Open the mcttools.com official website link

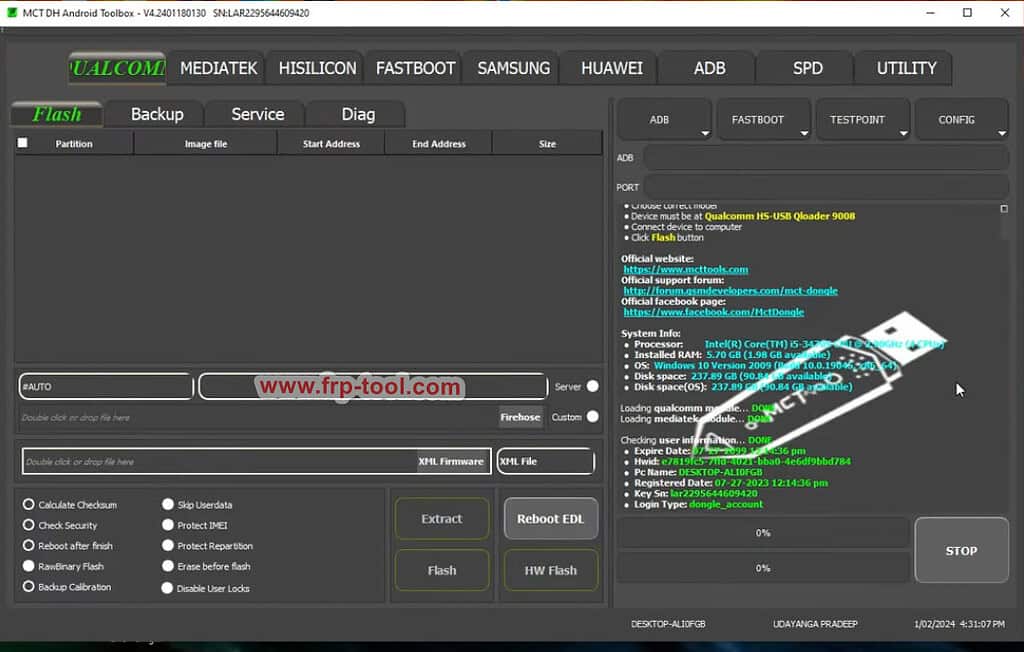pos(686,269)
